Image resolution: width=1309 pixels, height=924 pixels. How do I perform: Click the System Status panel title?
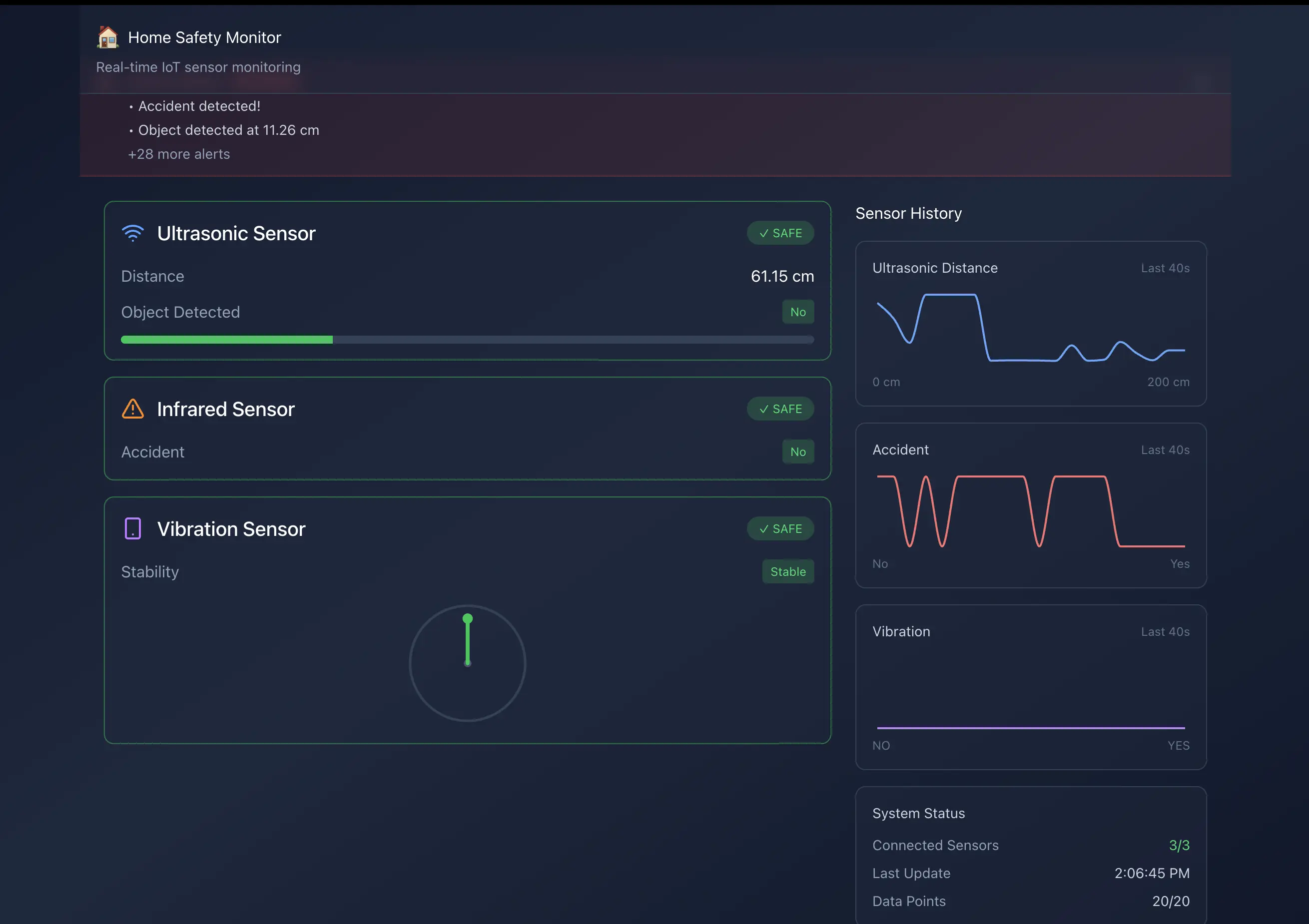point(918,814)
